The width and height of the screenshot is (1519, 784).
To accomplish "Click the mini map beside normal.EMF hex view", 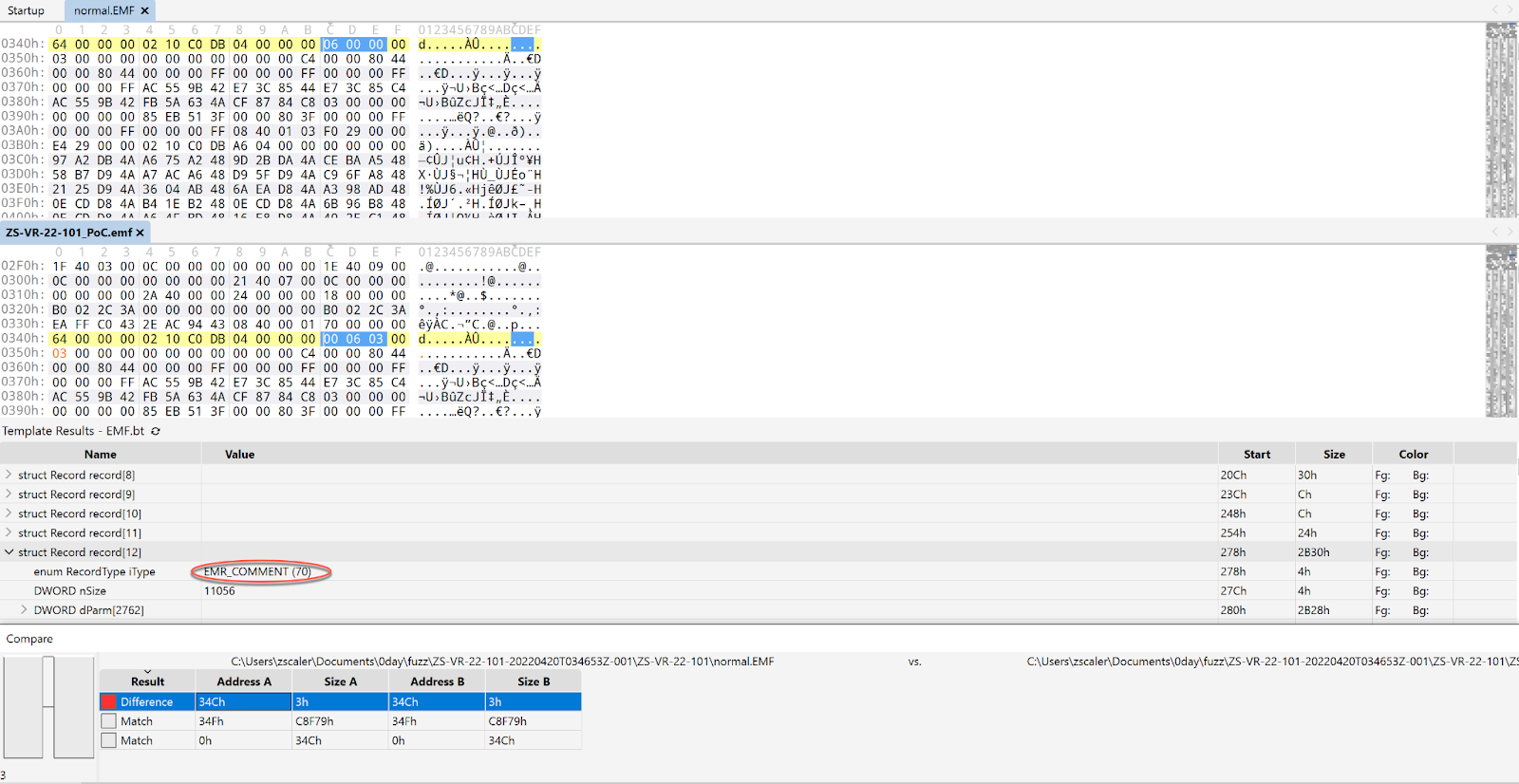I will click(1501, 121).
